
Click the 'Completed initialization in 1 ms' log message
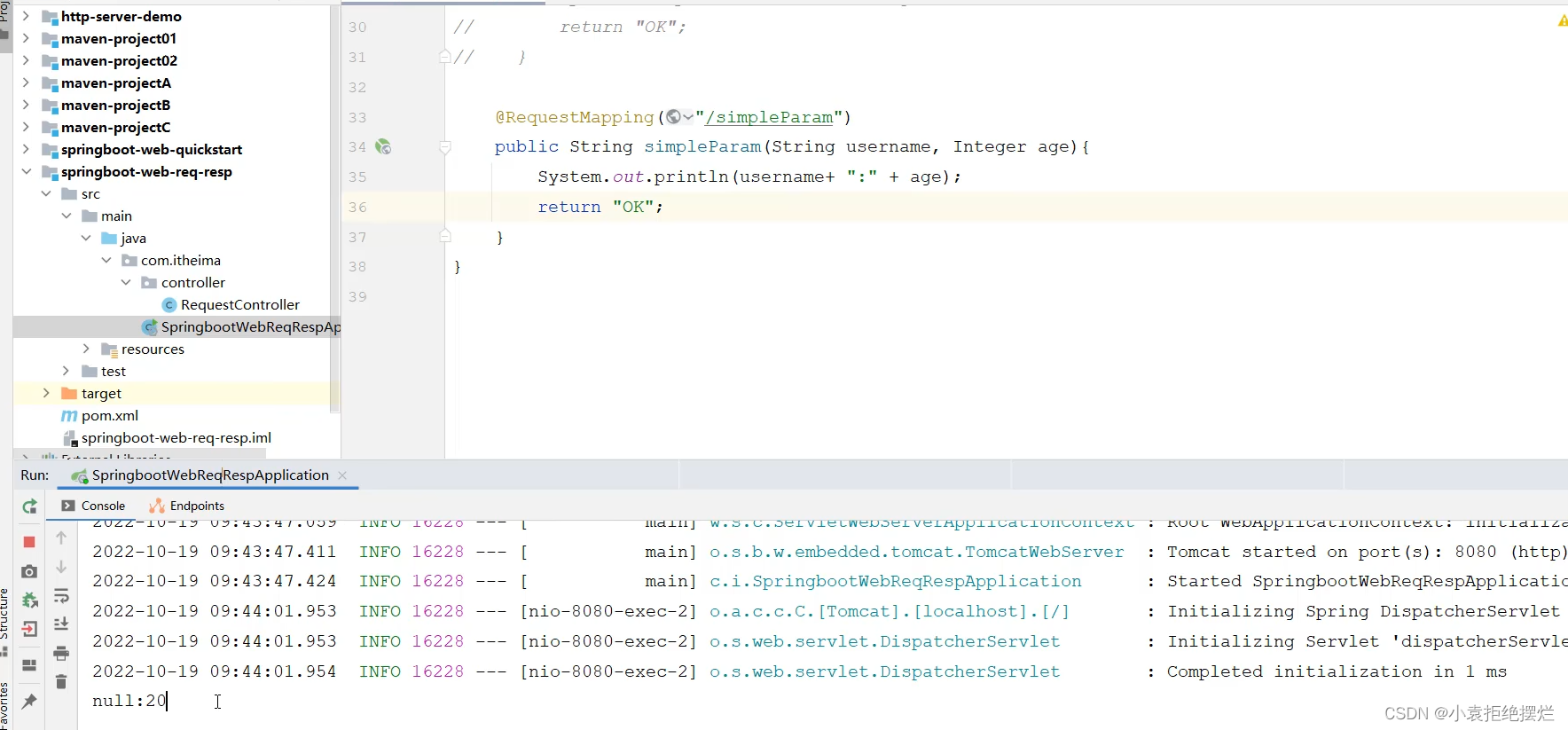[x=1337, y=671]
